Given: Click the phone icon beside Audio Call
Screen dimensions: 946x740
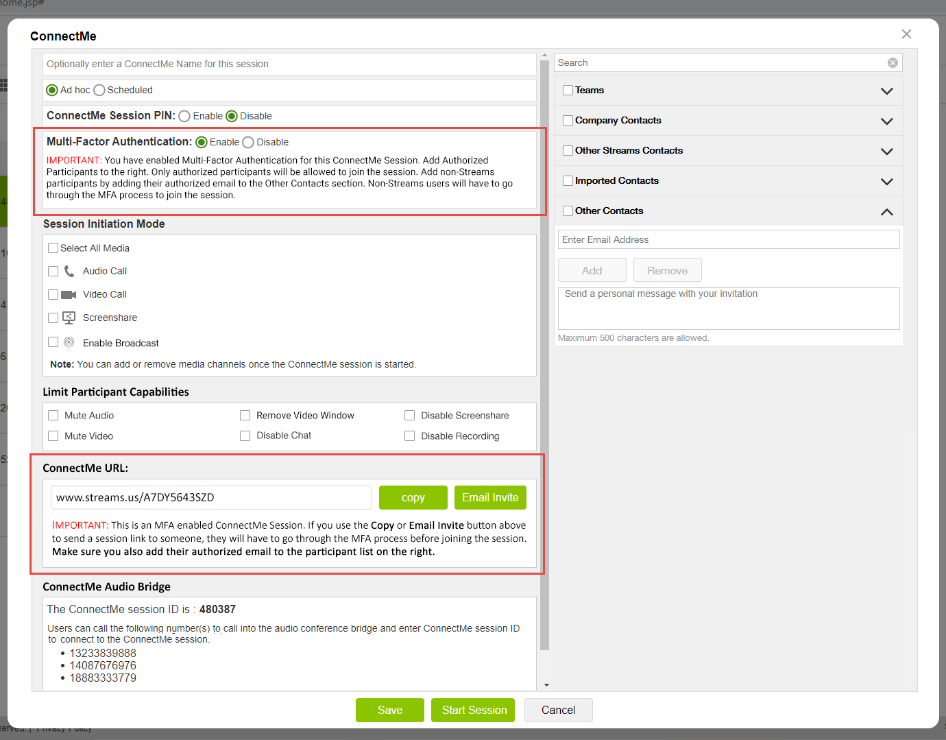Looking at the screenshot, I should (69, 271).
